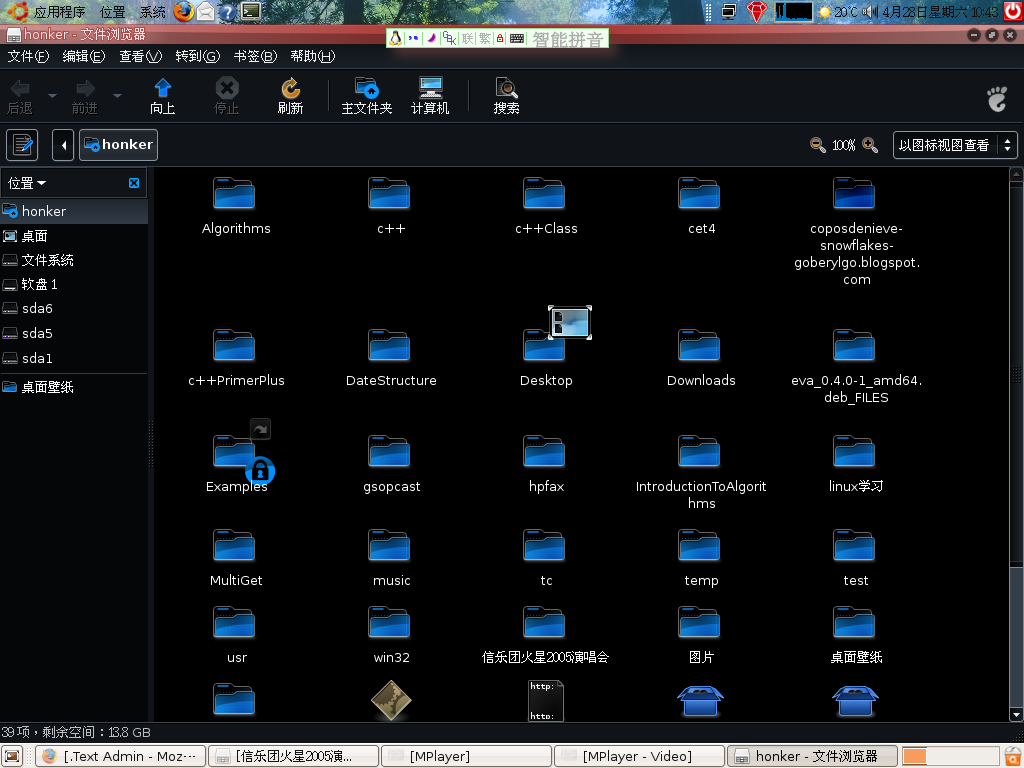The height and width of the screenshot is (768, 1024).
Task: Select 软盘 1 in the sidebar
Action: tap(74, 284)
